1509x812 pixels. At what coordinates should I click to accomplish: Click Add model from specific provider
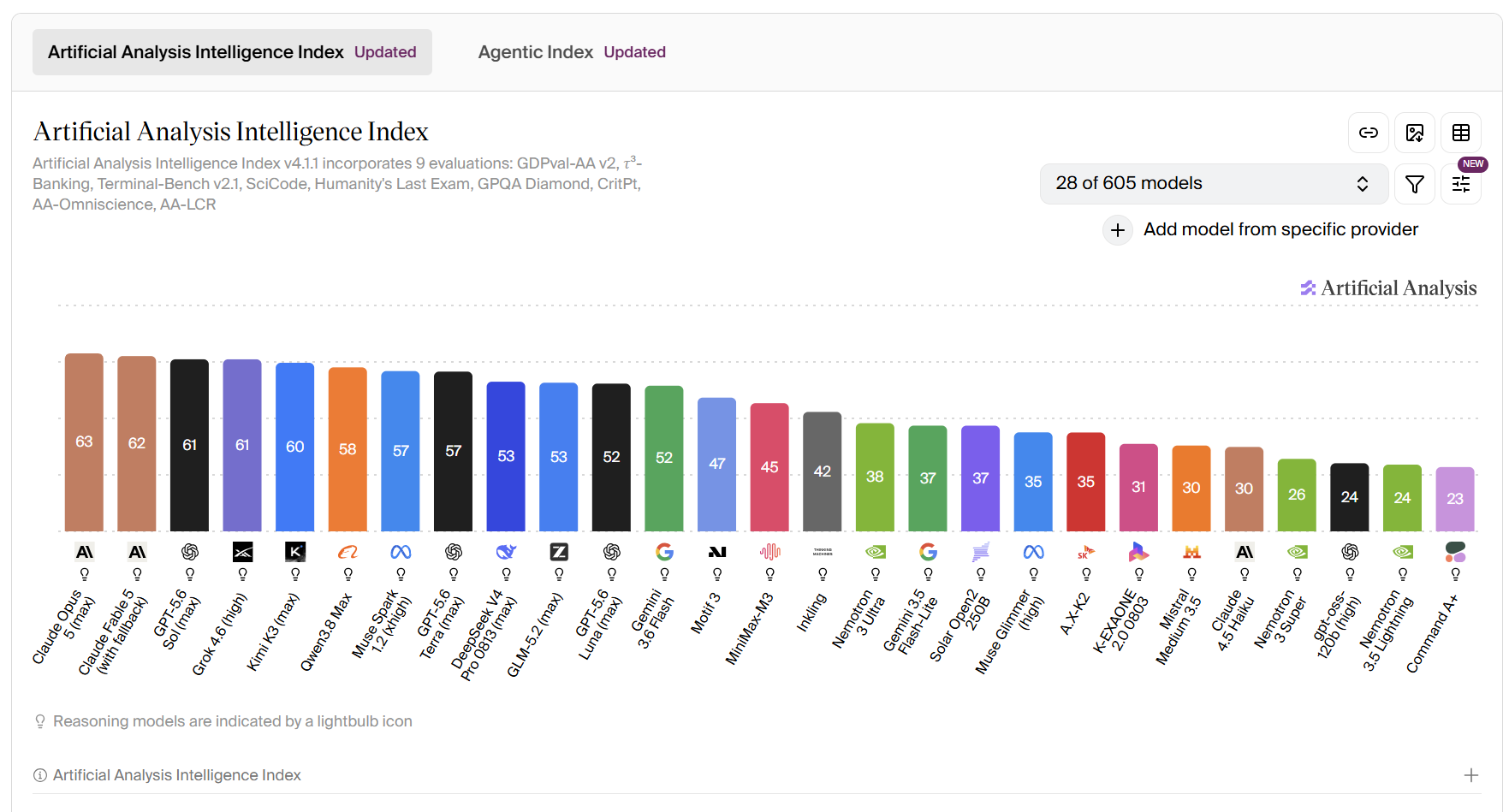tap(1280, 229)
